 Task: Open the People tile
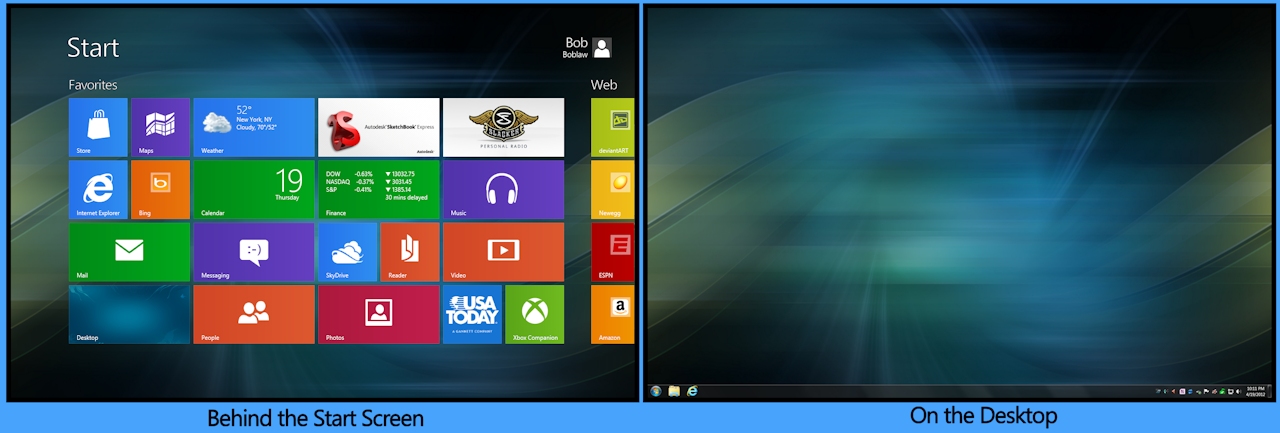(254, 314)
